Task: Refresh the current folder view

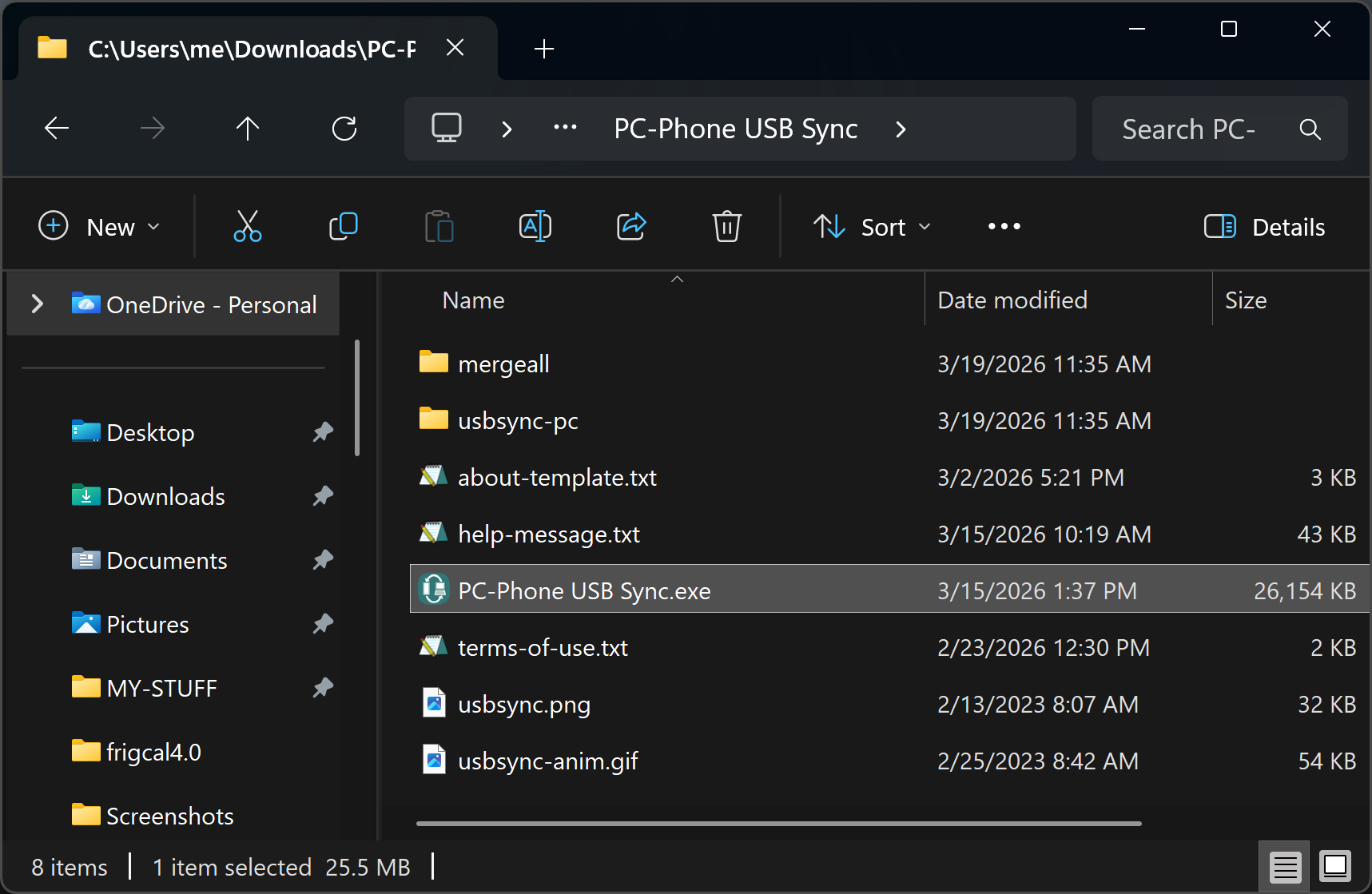Action: (344, 129)
